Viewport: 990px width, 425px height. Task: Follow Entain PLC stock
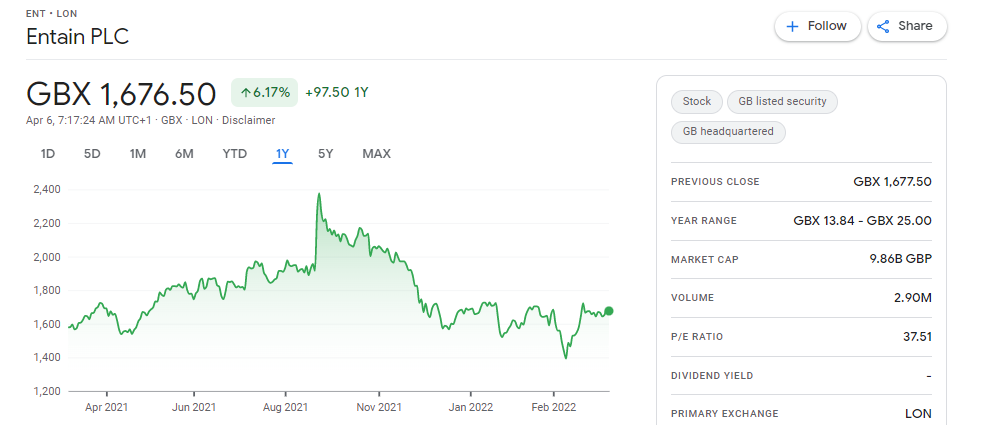818,27
